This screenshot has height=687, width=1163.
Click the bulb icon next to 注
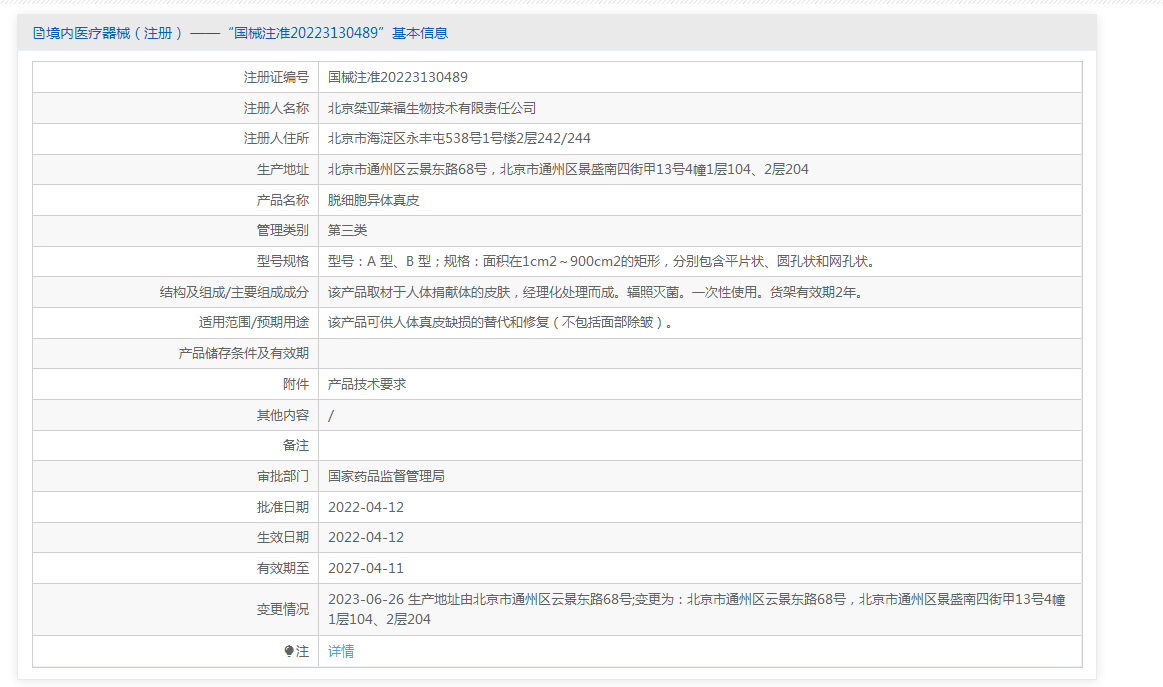[289, 651]
